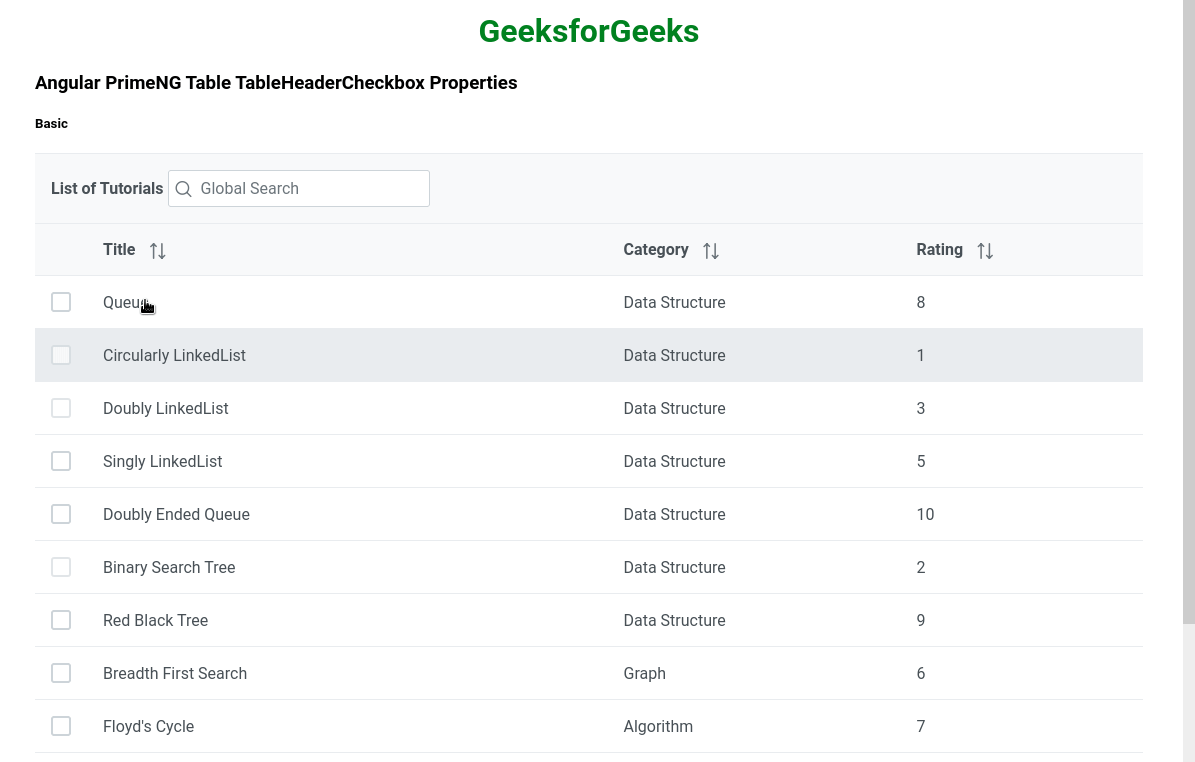Check the Red Black Tree checkbox
This screenshot has width=1195, height=762.
(x=61, y=620)
